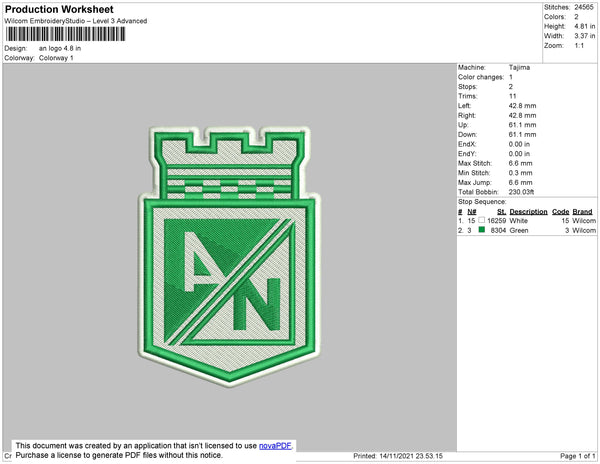Click the 'Green' description in row 2
This screenshot has width=600, height=464.
(519, 230)
